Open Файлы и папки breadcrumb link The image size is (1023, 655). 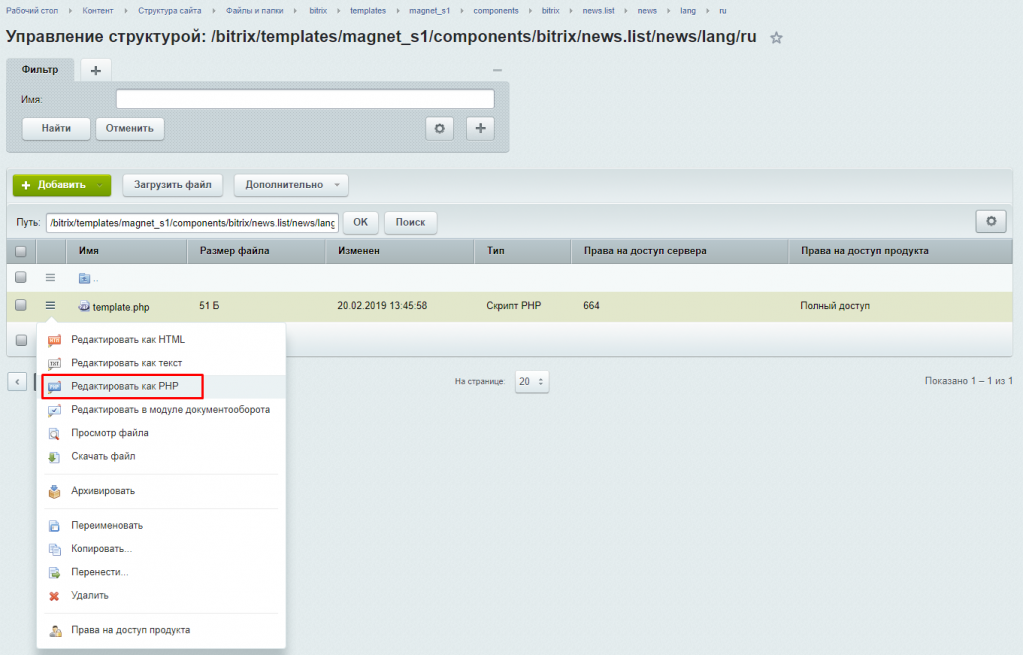[254, 11]
